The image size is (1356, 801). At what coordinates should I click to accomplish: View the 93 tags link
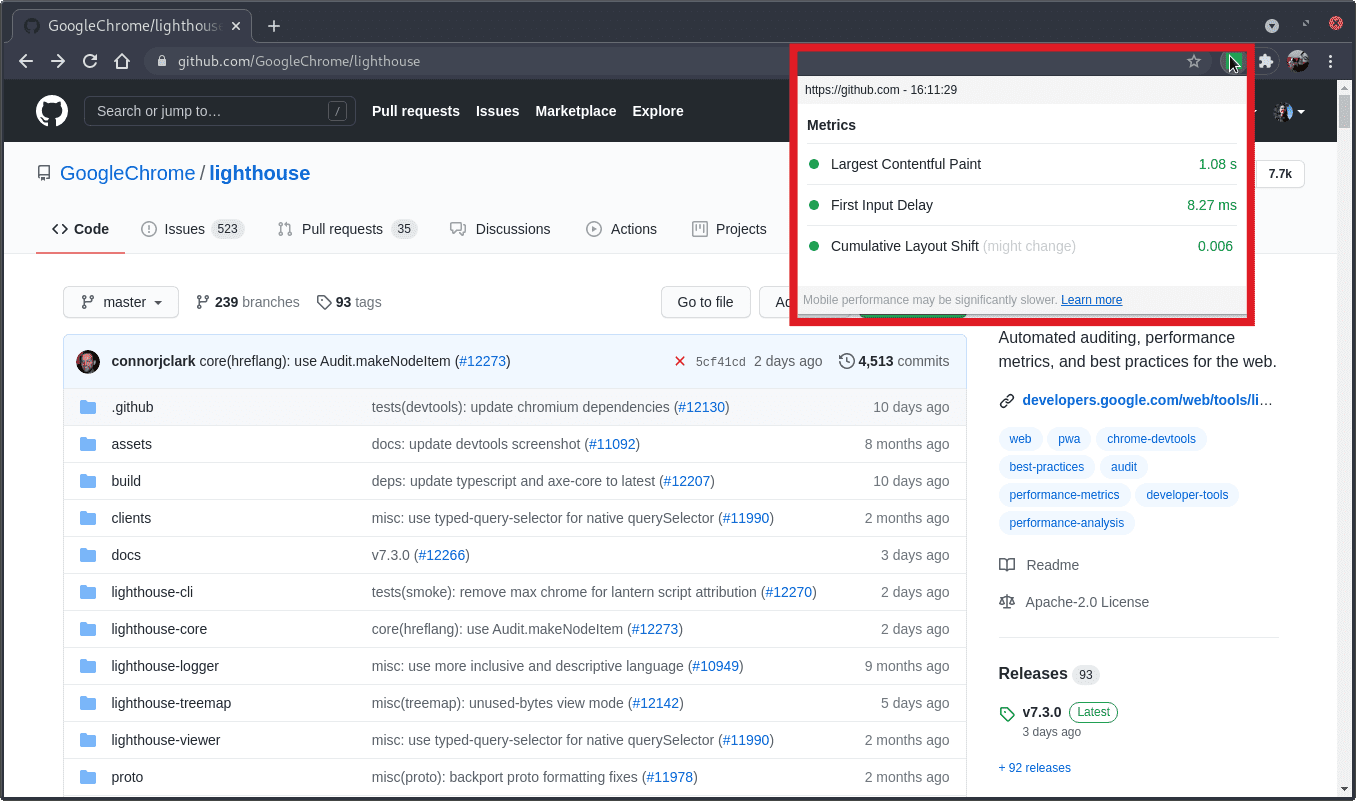click(x=349, y=302)
